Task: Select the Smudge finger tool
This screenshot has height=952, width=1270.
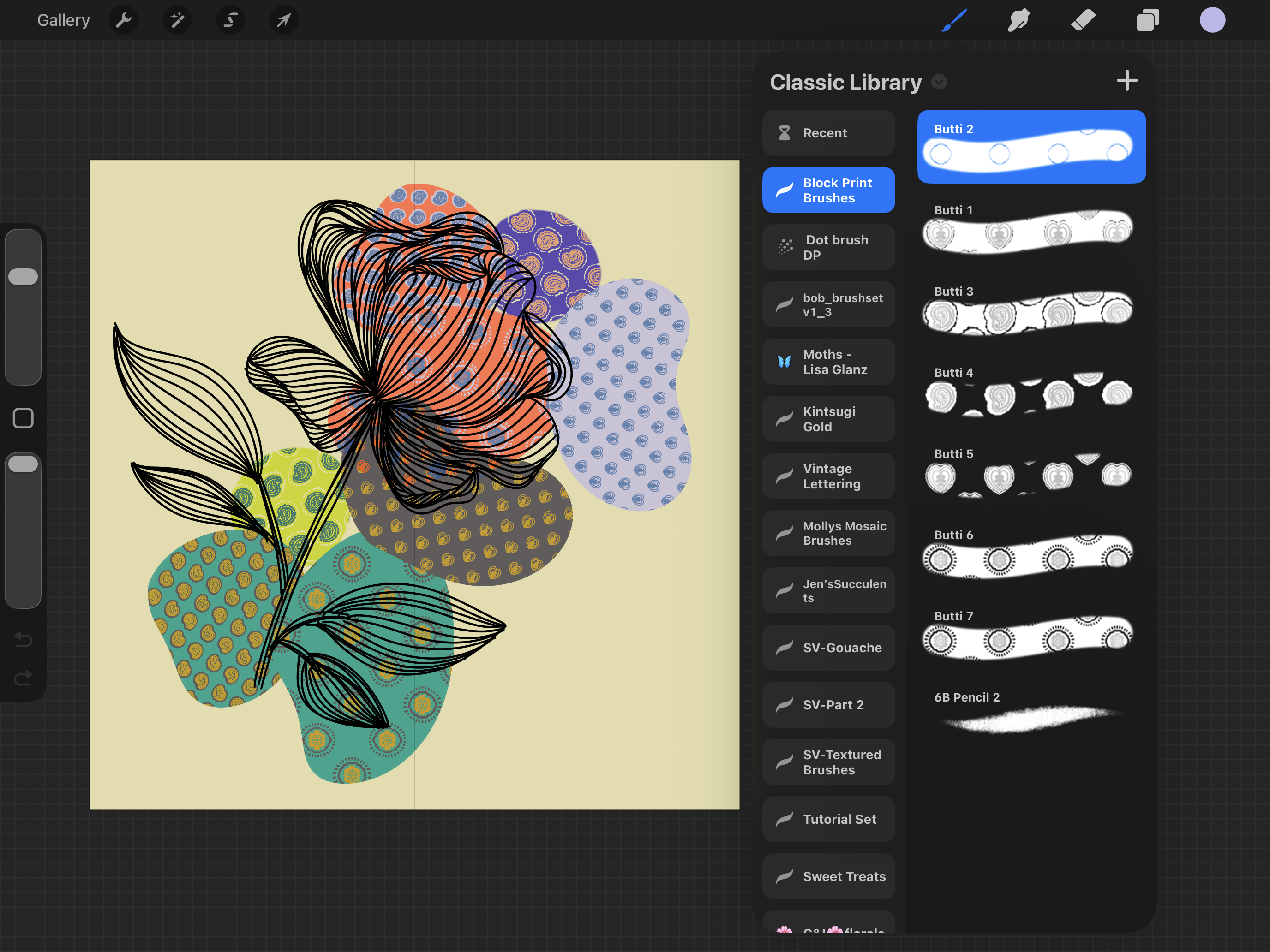Action: tap(1018, 21)
